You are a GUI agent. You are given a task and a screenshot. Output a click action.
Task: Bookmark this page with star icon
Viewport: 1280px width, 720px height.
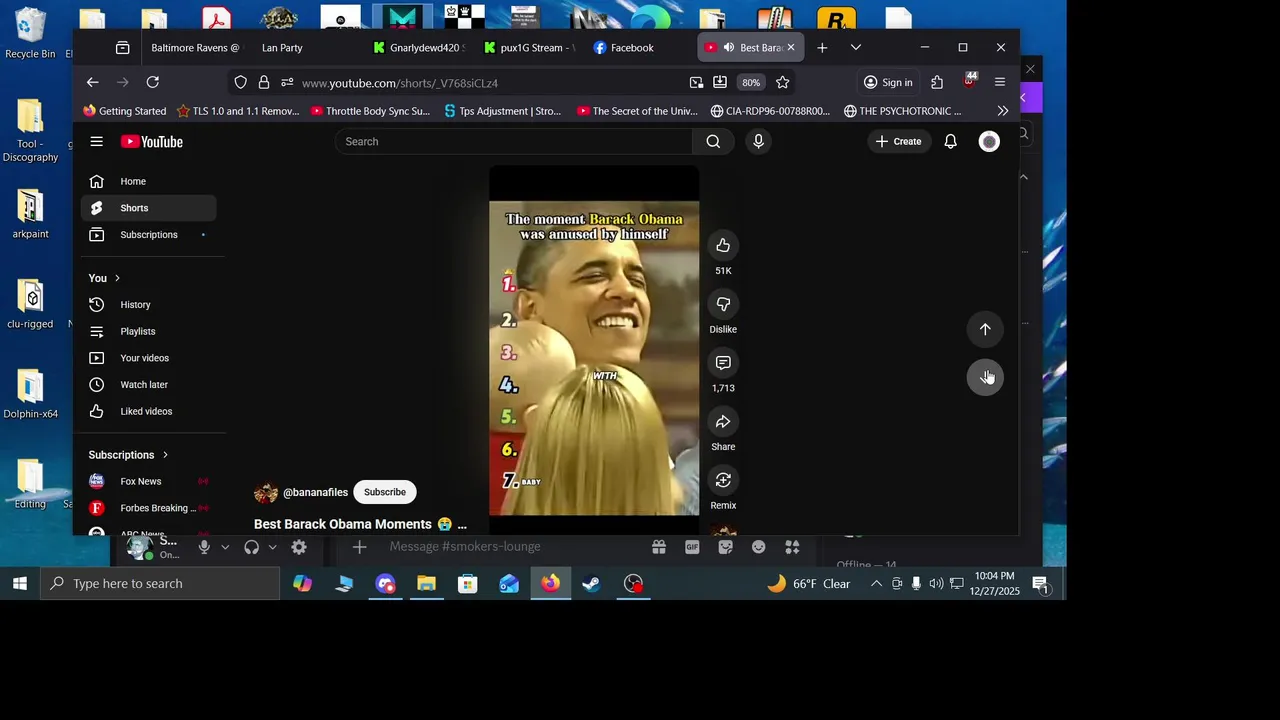pos(783,82)
